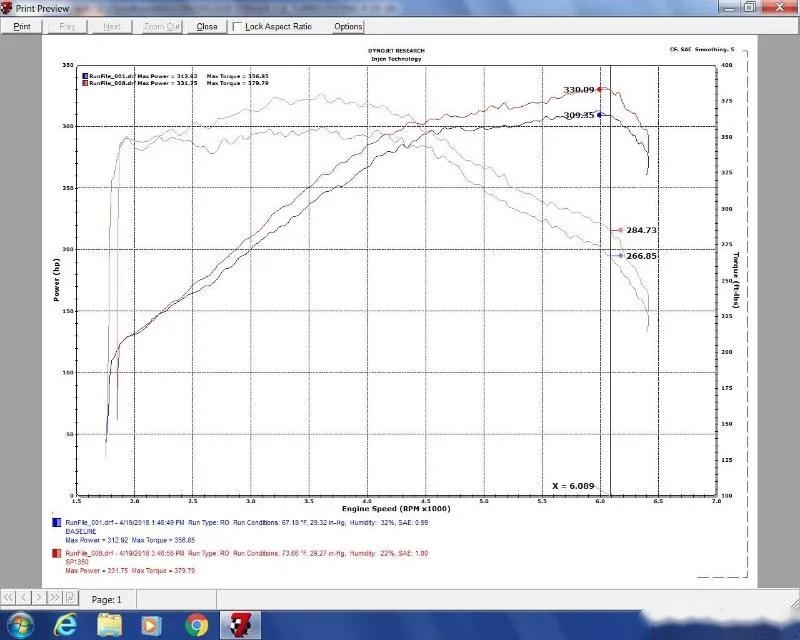
Task: Launch Windows Media Player from taskbar
Action: 152,625
